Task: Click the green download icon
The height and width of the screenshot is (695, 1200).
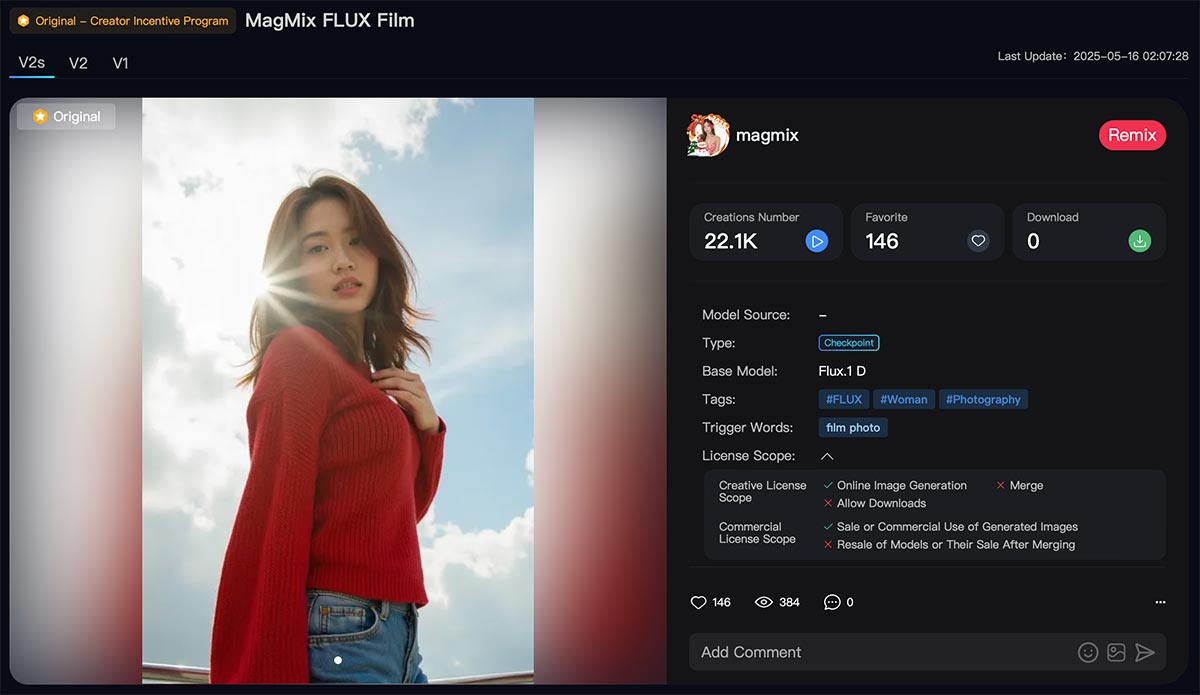Action: click(x=1140, y=240)
